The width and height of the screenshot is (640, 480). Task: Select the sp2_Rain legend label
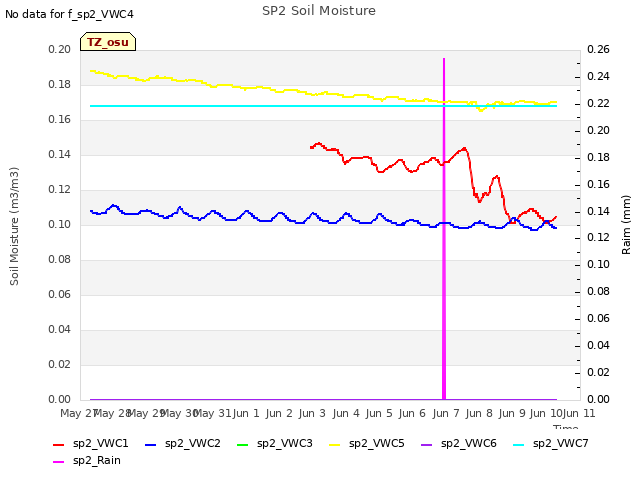tap(97, 461)
